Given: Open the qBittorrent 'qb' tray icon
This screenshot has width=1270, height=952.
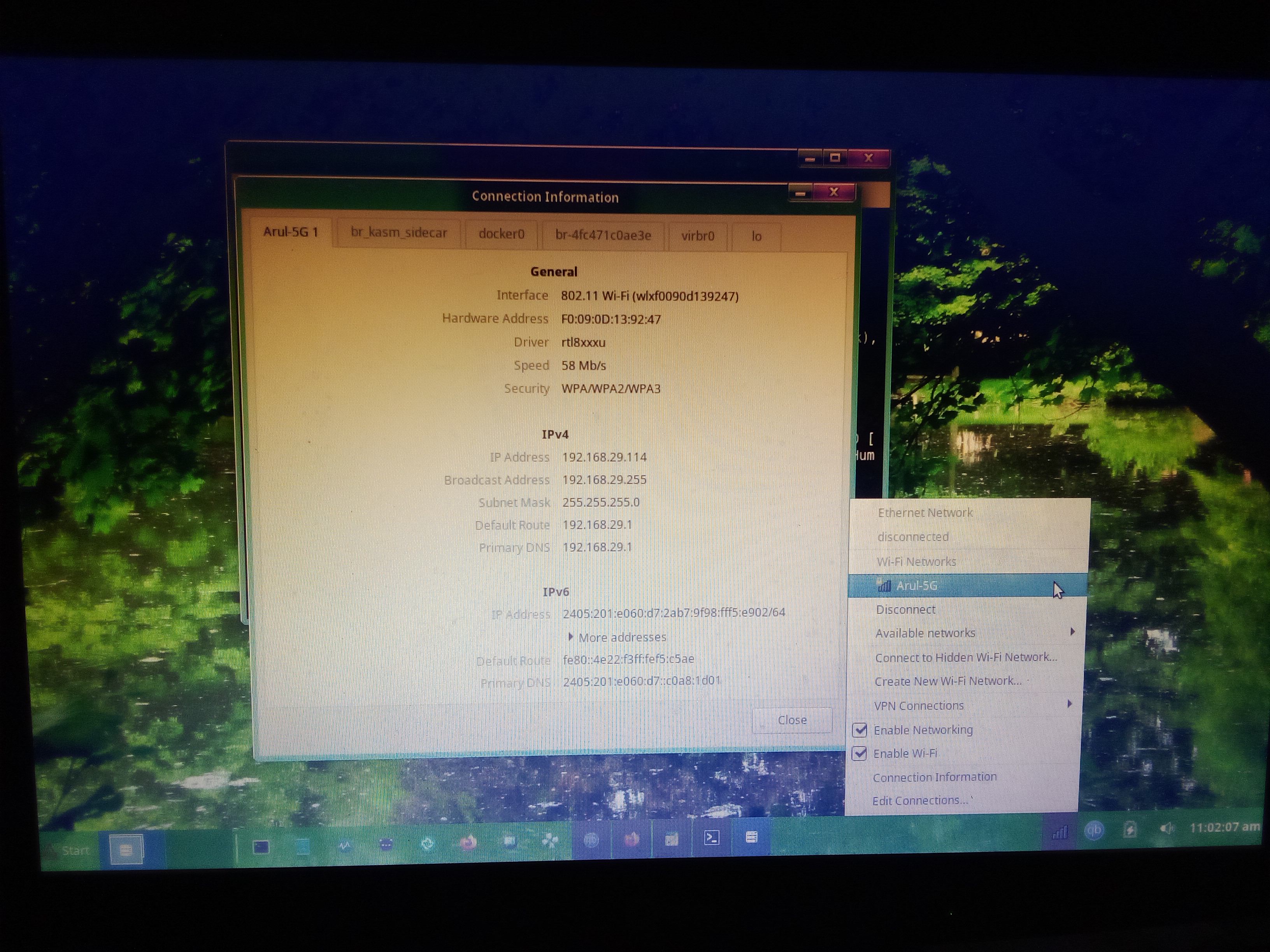Looking at the screenshot, I should [x=1094, y=830].
